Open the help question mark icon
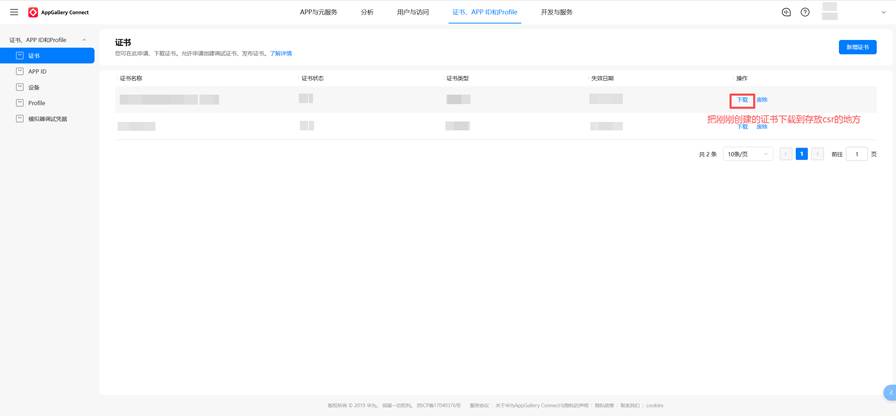This screenshot has width=896, height=416. pyautogui.click(x=805, y=12)
